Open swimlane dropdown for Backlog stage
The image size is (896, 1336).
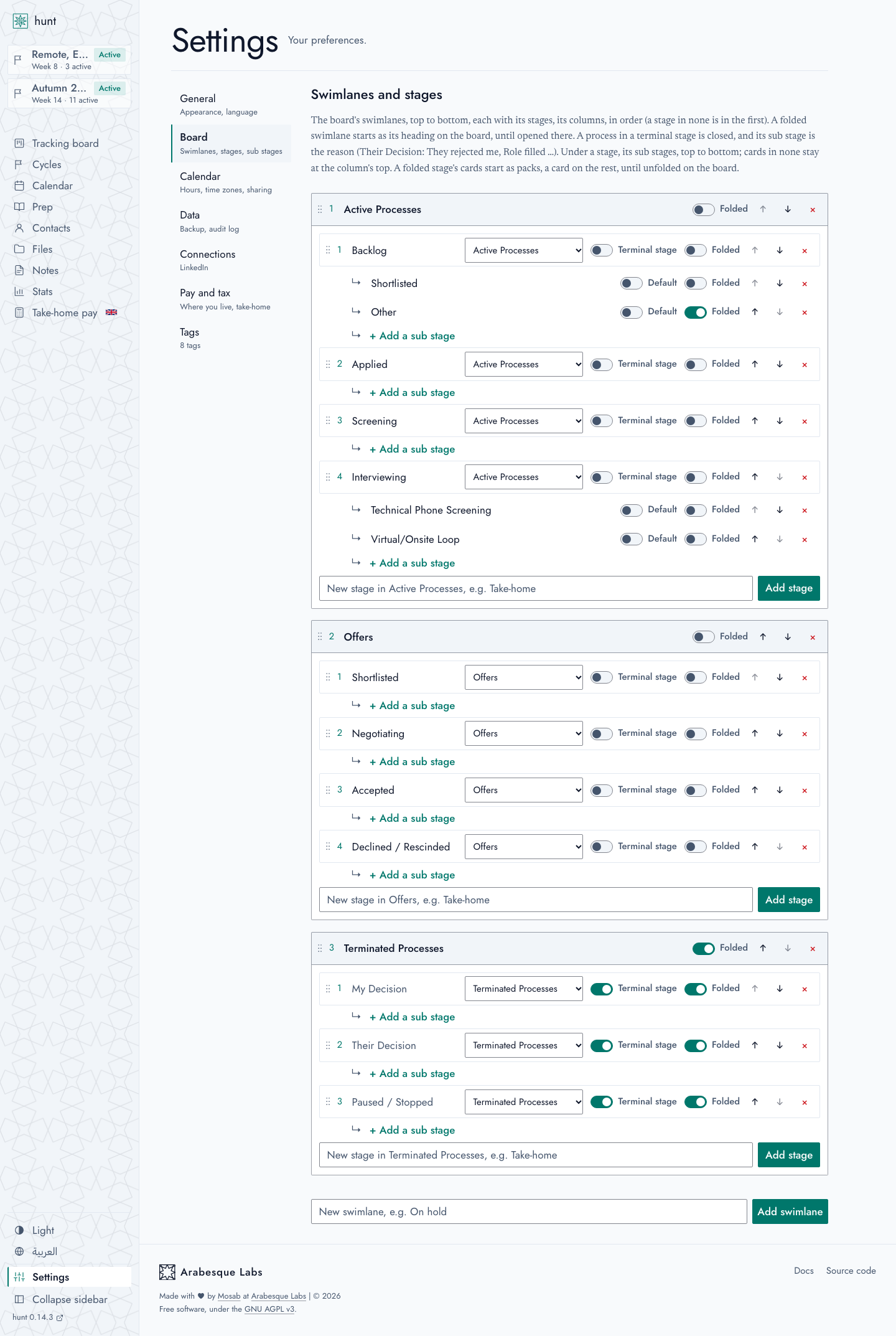coord(524,250)
